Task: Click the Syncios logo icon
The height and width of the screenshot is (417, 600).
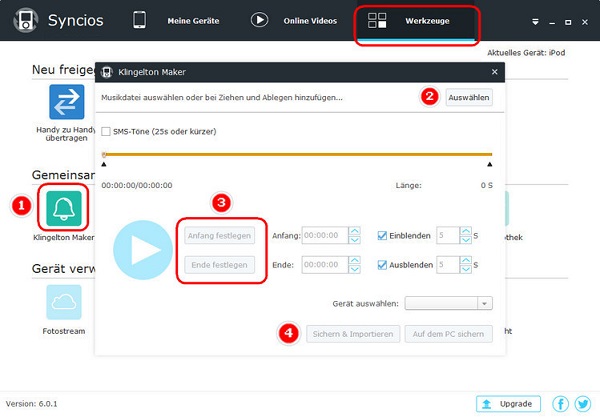Action: coord(25,20)
